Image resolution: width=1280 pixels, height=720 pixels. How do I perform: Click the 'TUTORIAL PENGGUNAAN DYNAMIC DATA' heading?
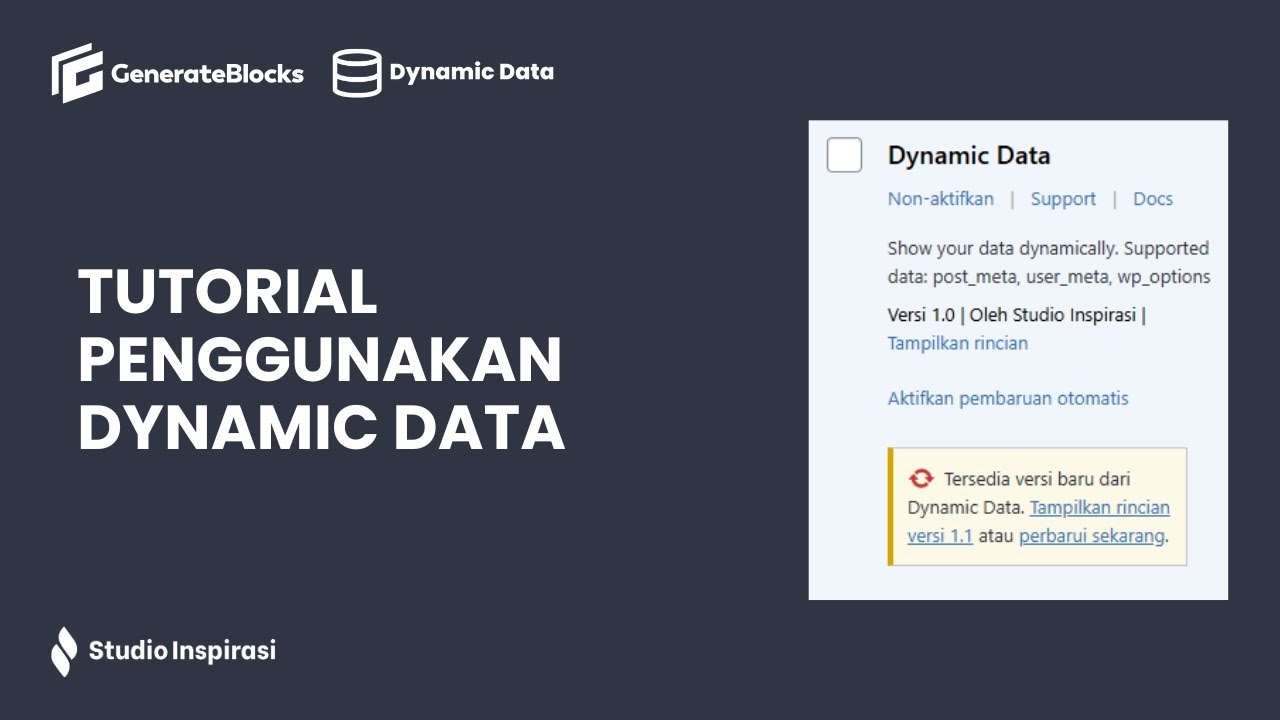coord(322,361)
